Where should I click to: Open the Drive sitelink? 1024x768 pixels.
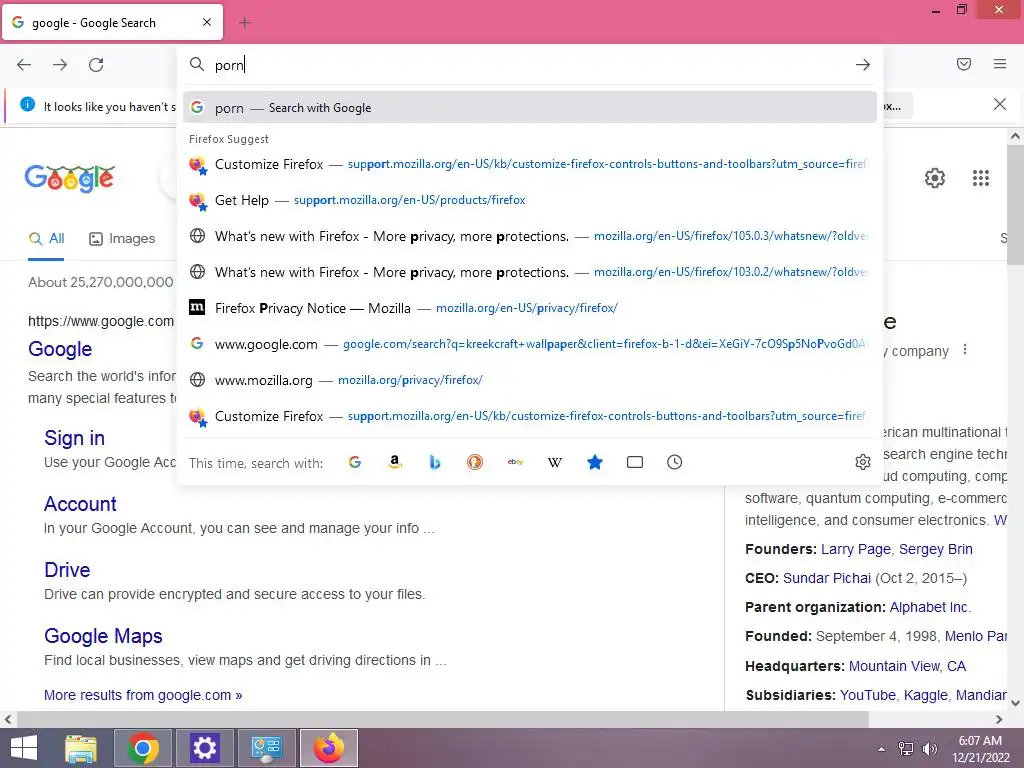point(67,570)
